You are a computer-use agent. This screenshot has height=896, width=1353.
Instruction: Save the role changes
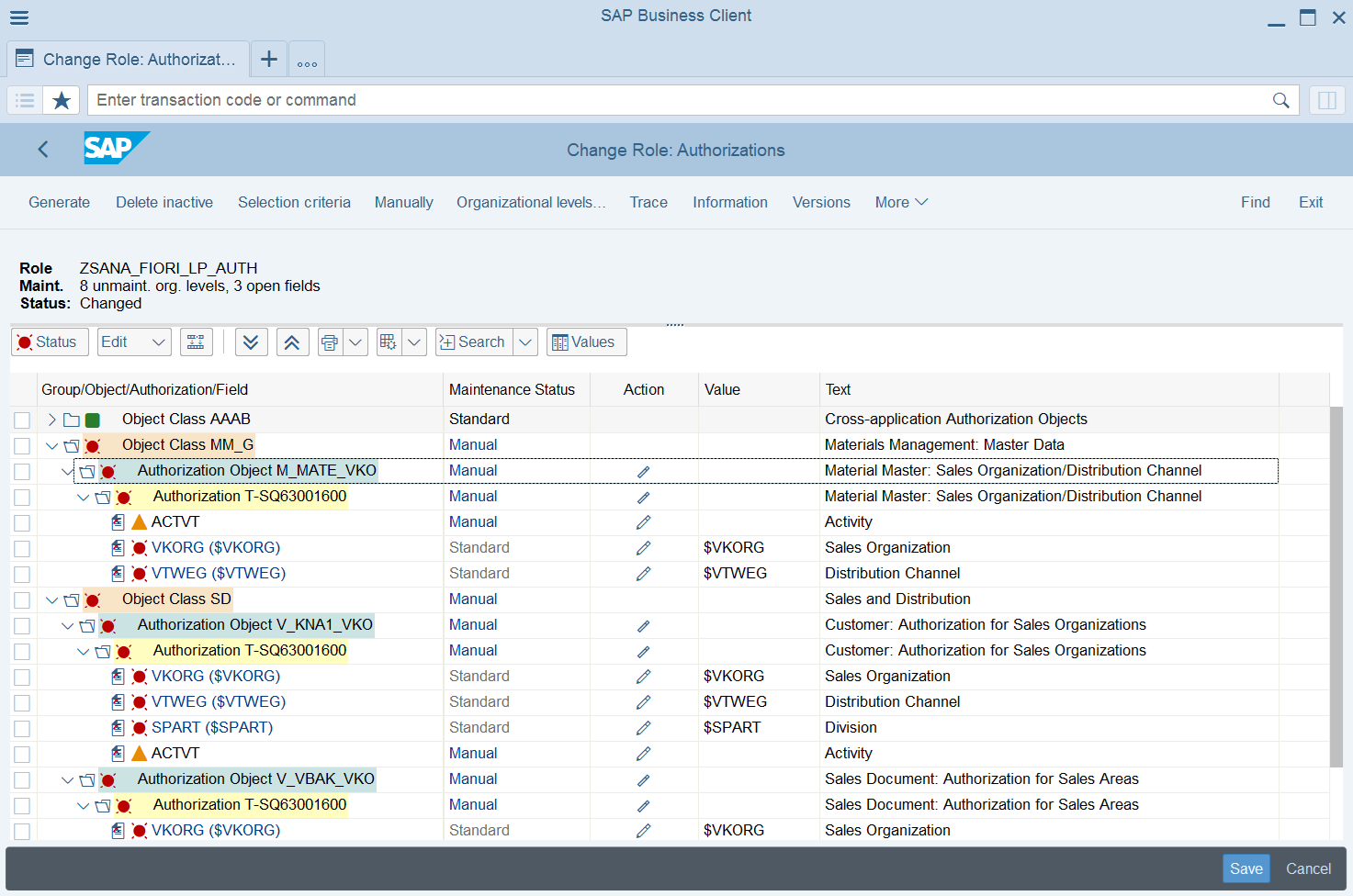(1246, 869)
